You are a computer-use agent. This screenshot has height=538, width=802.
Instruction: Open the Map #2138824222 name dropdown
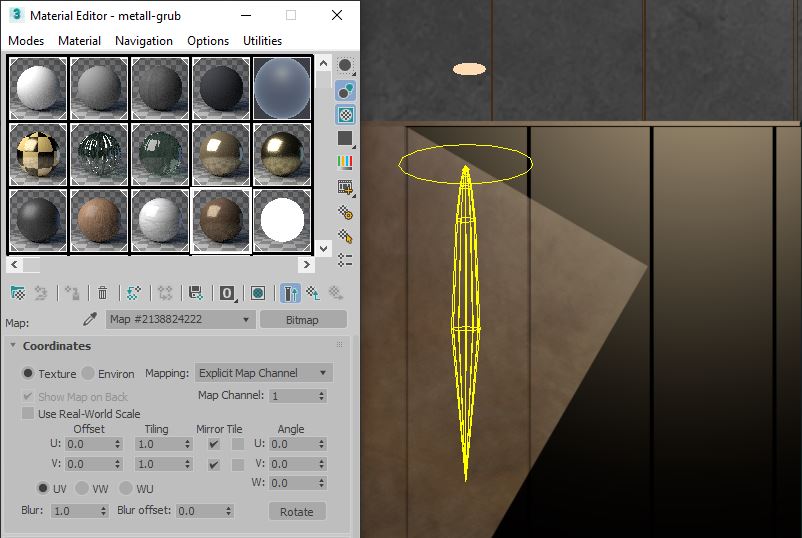pos(180,320)
